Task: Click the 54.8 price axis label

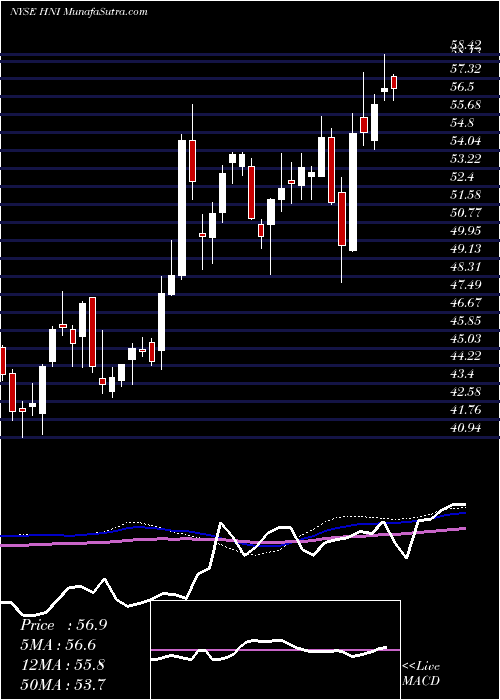Action: tap(463, 123)
